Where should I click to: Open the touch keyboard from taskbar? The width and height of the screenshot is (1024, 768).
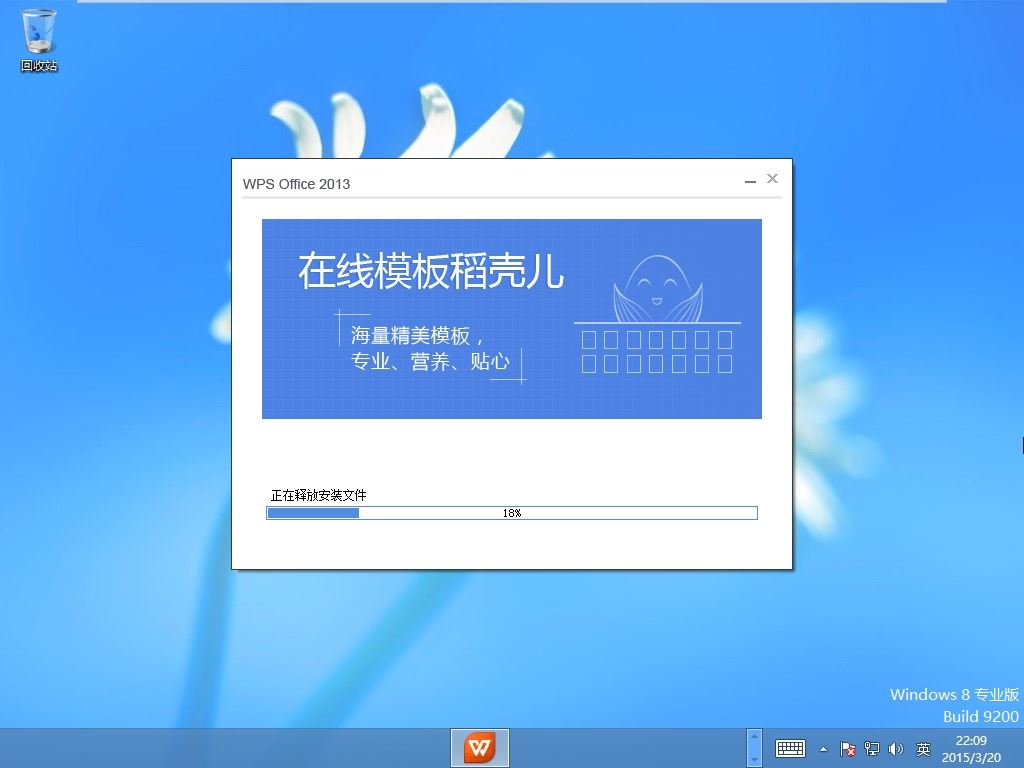coord(790,748)
